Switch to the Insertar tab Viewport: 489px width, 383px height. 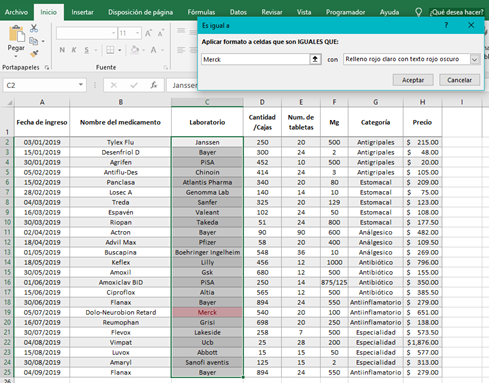point(82,12)
